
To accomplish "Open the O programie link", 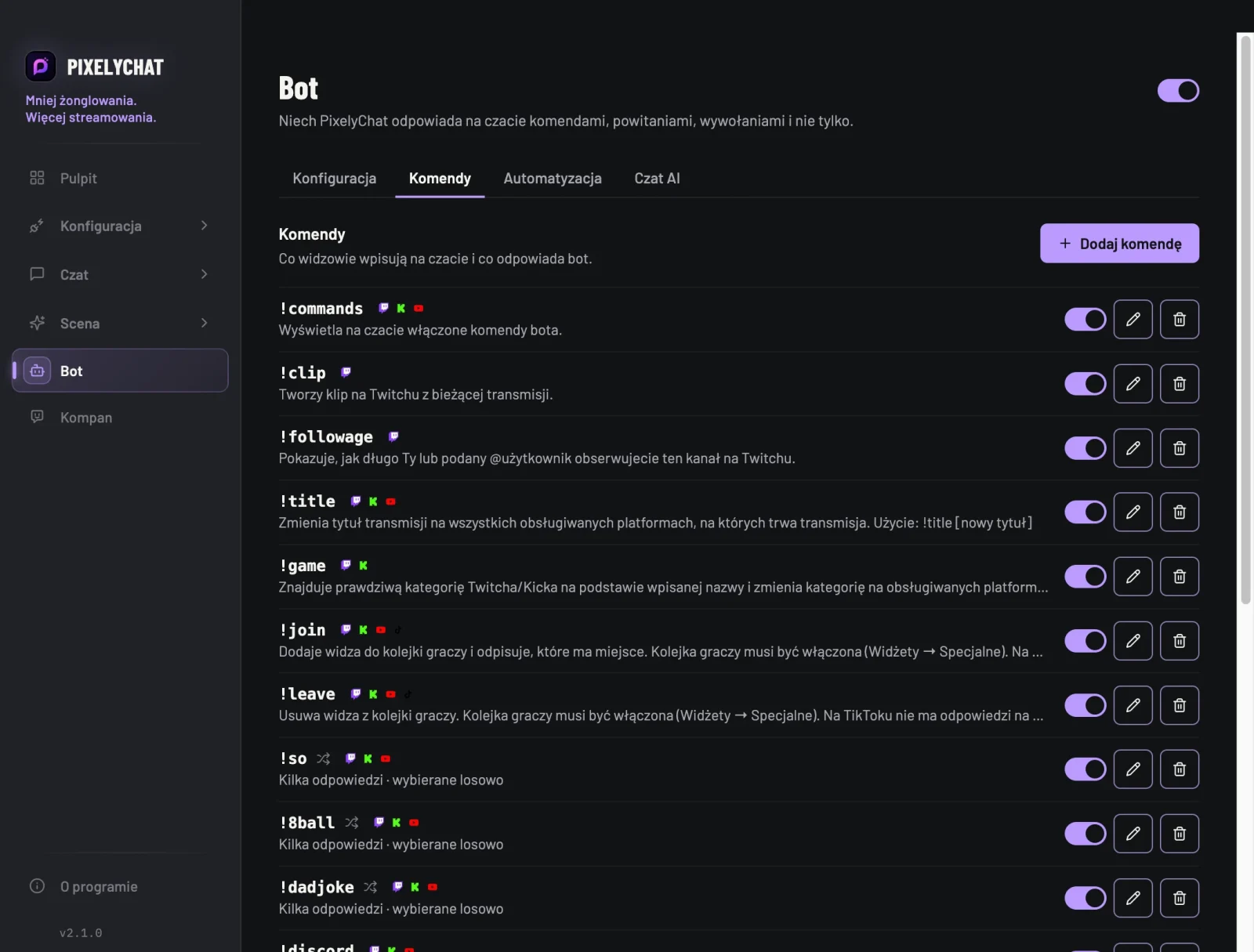I will click(99, 887).
